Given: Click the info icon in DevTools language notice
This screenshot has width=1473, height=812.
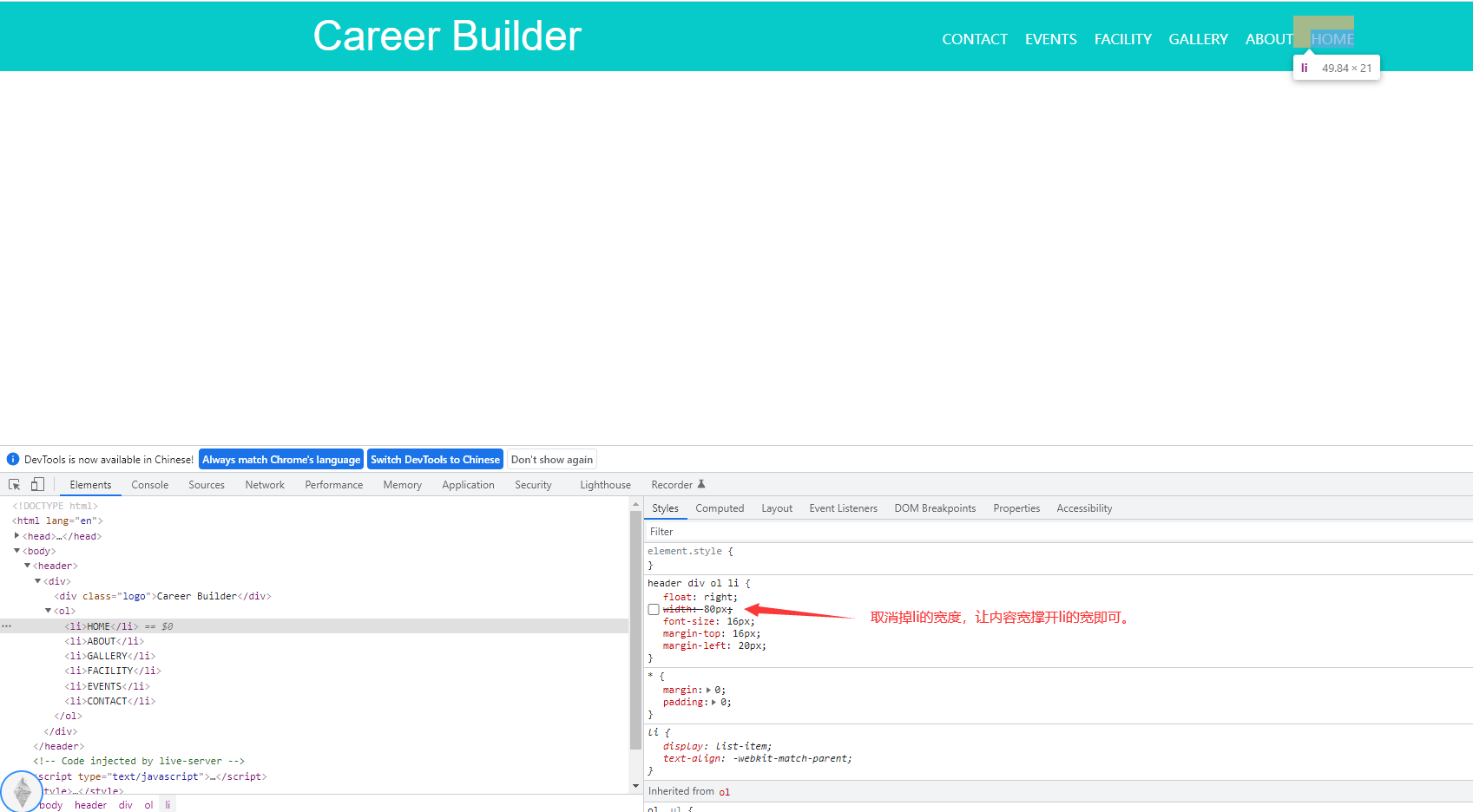Looking at the screenshot, I should [13, 460].
